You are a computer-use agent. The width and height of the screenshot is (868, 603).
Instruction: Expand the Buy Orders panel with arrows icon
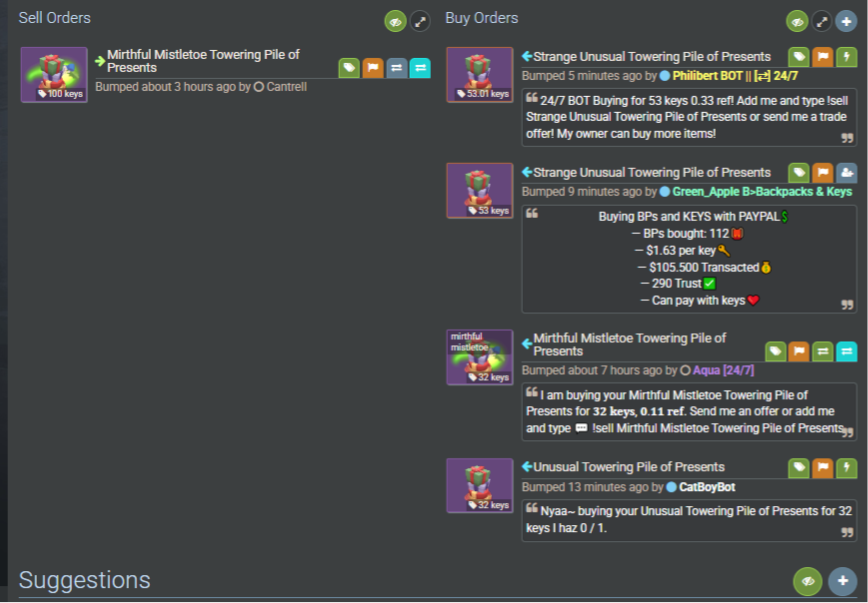[822, 22]
